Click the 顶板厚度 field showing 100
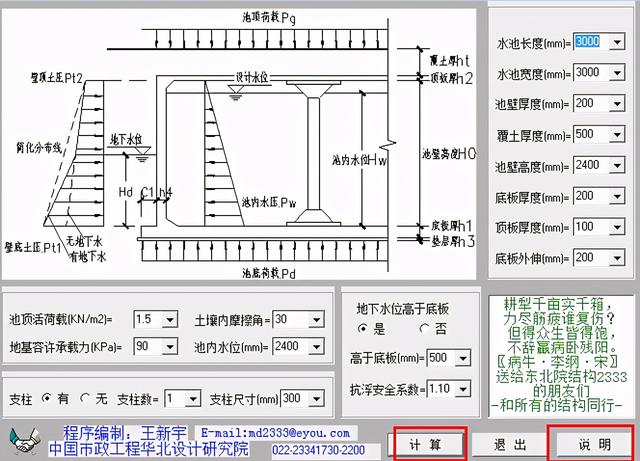The width and height of the screenshot is (640, 461). [x=591, y=227]
